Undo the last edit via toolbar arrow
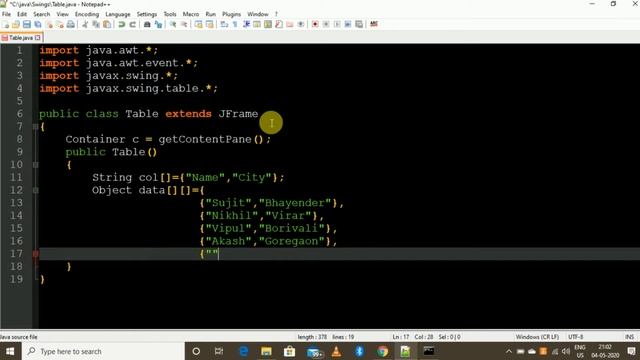 [x=121, y=24]
